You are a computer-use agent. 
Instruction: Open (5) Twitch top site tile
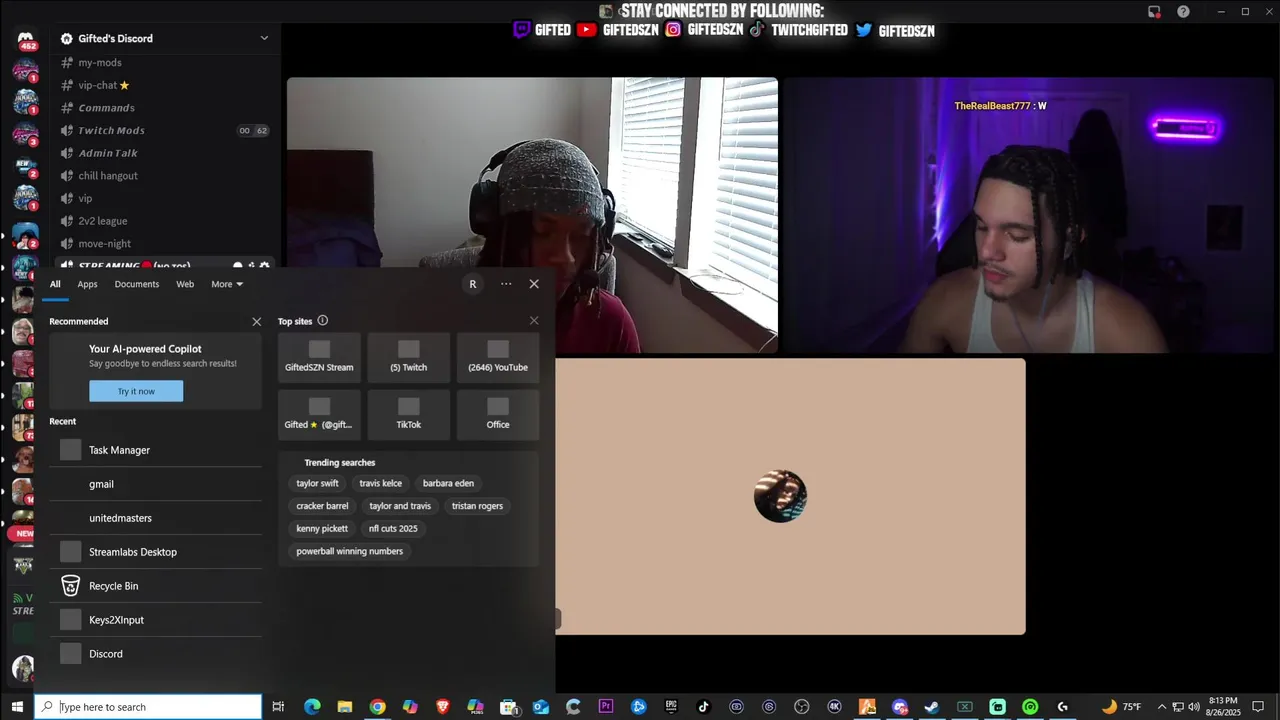[408, 357]
